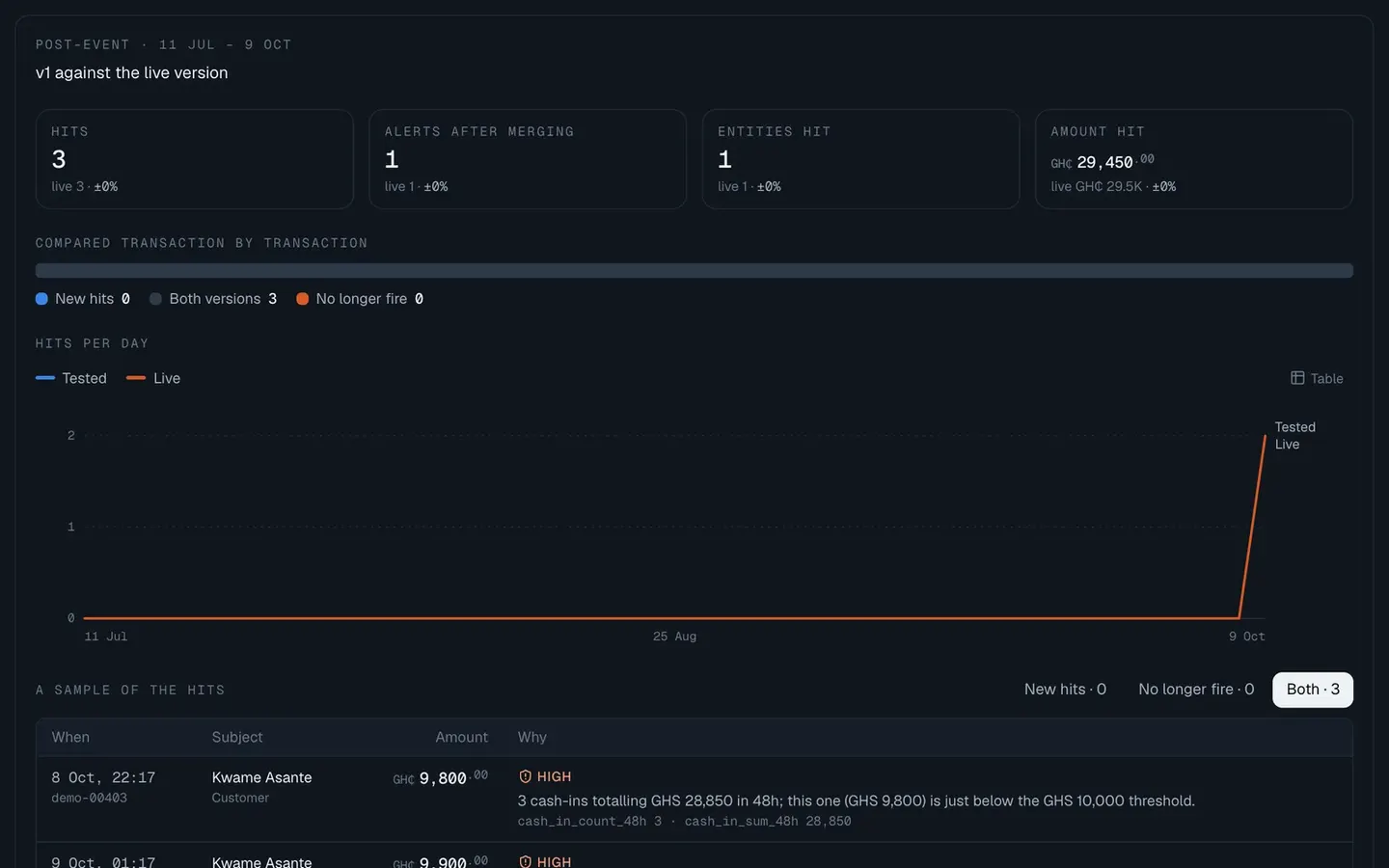
Task: Switch the hits per day chart to Table view
Action: [x=1317, y=378]
